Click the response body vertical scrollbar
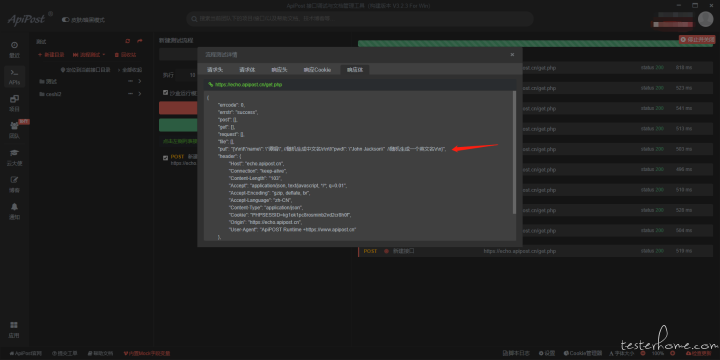This screenshot has height=360, width=720. click(514, 152)
